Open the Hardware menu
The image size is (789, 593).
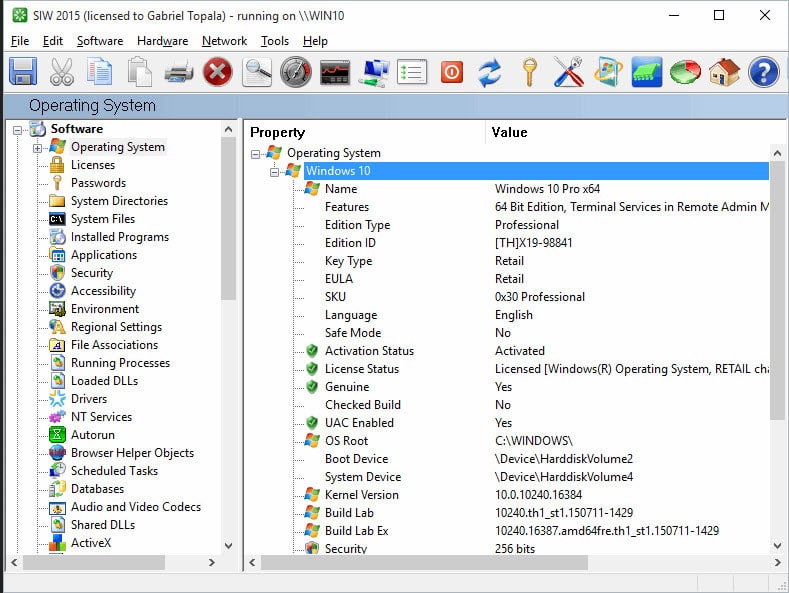click(x=163, y=41)
